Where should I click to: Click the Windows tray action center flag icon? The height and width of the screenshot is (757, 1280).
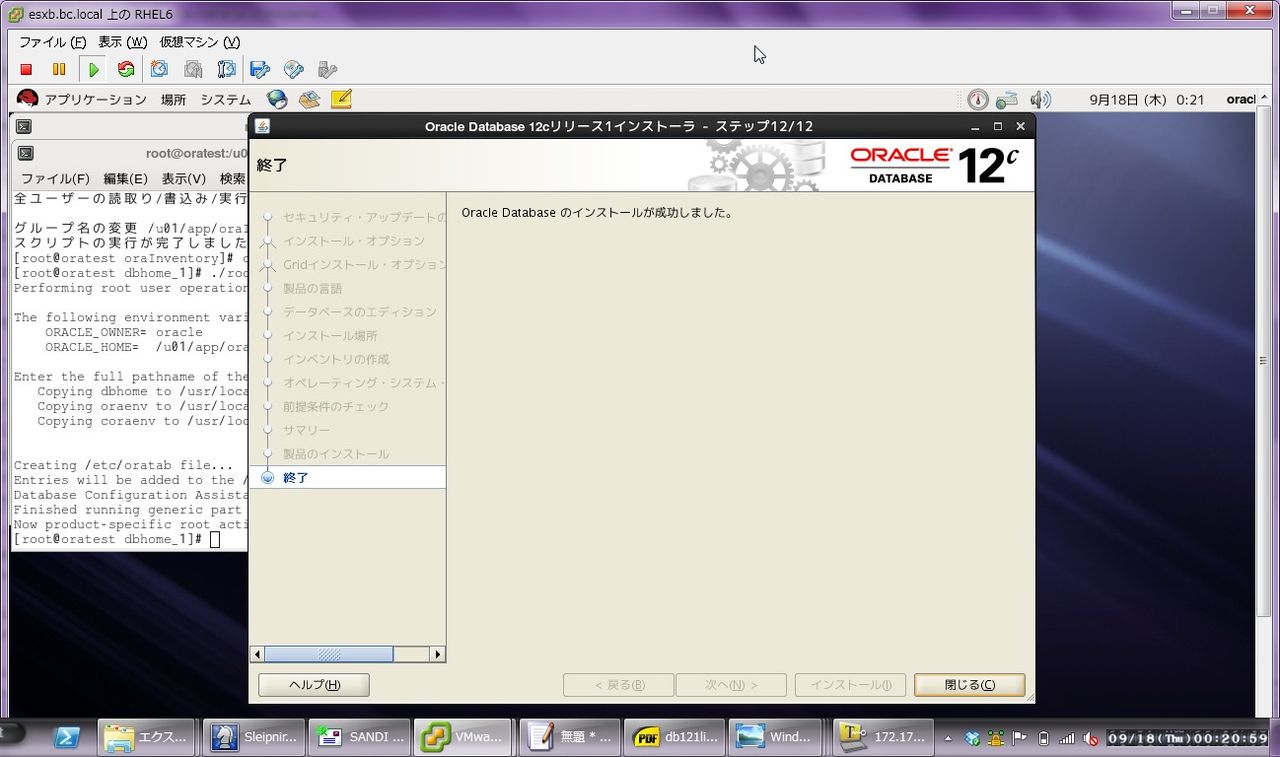pyautogui.click(x=1020, y=739)
